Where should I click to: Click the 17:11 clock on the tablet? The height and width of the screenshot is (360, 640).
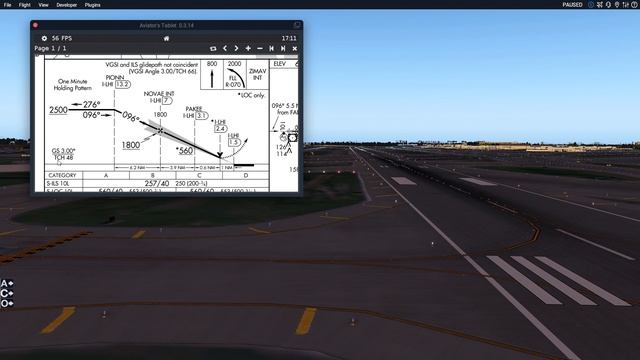(x=289, y=38)
